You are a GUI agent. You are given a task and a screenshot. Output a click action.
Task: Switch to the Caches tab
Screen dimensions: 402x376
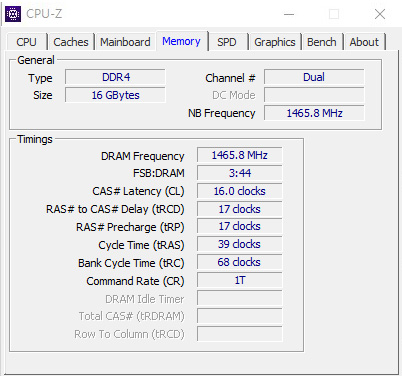[71, 42]
